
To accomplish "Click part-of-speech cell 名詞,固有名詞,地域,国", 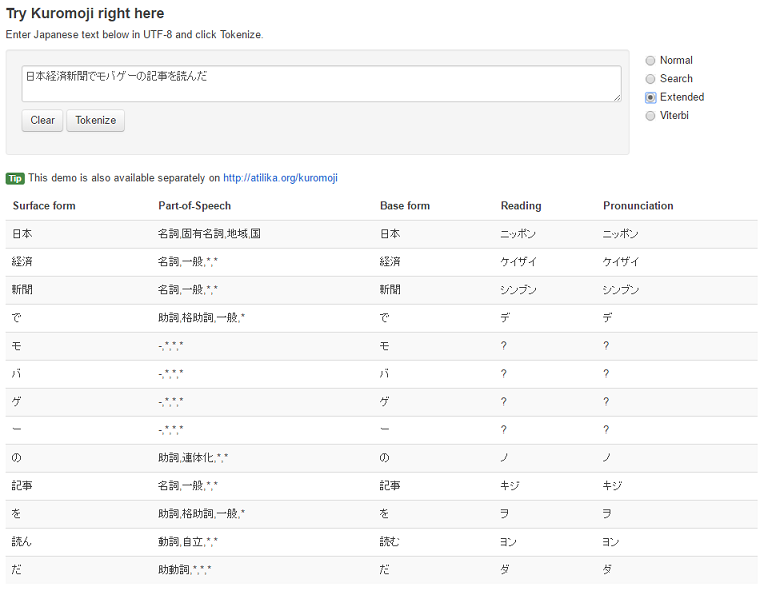I will 209,234.
